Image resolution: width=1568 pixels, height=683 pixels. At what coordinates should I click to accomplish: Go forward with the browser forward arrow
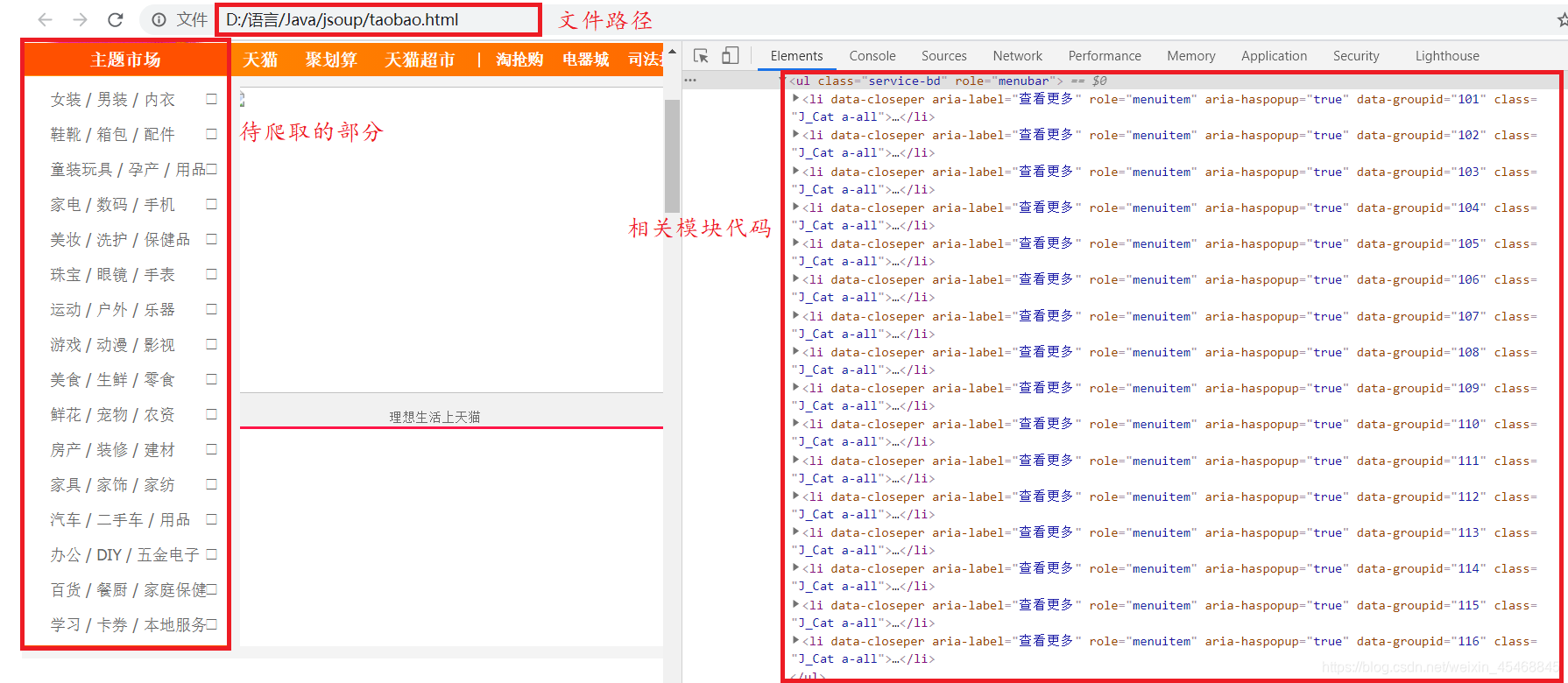(x=80, y=19)
